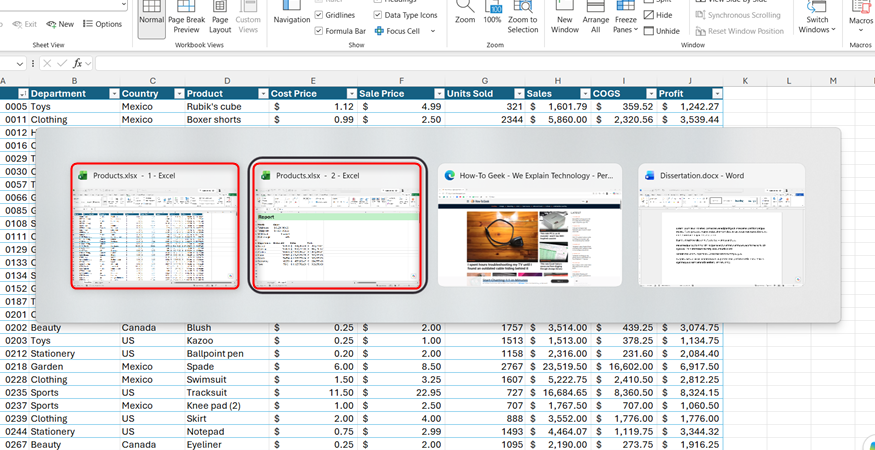The image size is (875, 450).
Task: Click Excel icon of Products.xlsx - 1 thumbnail
Action: (x=82, y=175)
